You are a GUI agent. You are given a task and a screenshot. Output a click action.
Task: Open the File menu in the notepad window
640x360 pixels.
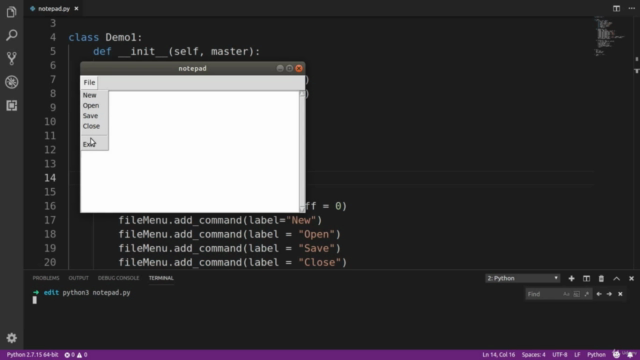(x=89, y=82)
